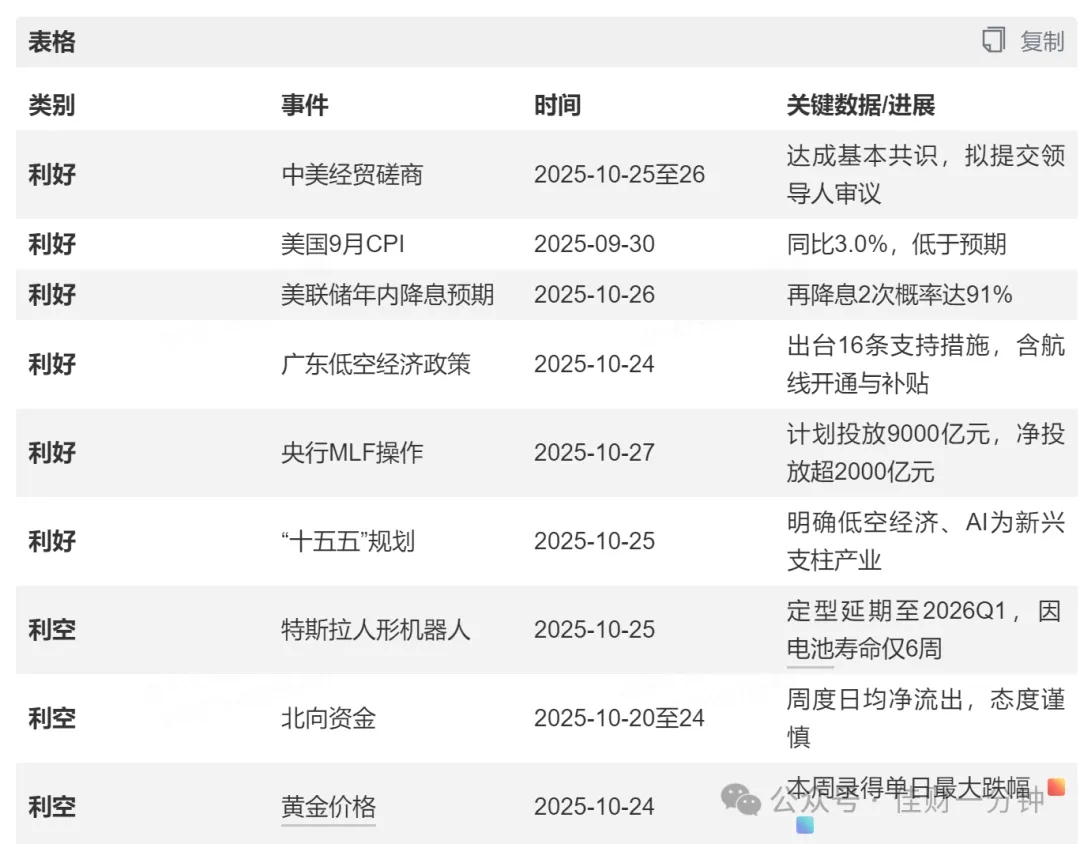The width and height of the screenshot is (1080, 844).
Task: Click 利好 in the 美国9月CPI row
Action: point(52,244)
